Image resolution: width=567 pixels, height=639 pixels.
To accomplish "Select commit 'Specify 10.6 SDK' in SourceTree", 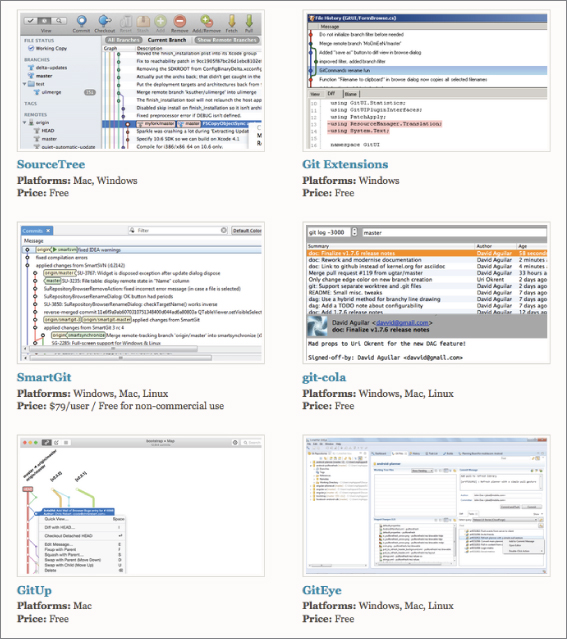I will point(188,139).
